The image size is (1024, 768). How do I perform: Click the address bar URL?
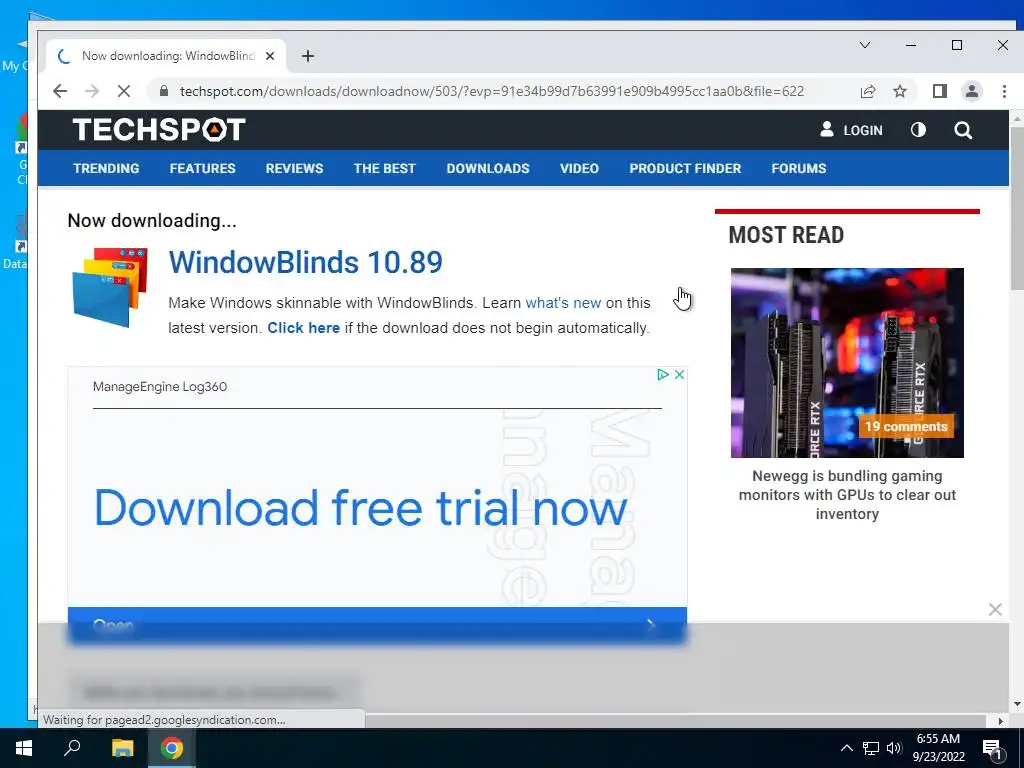pos(492,91)
